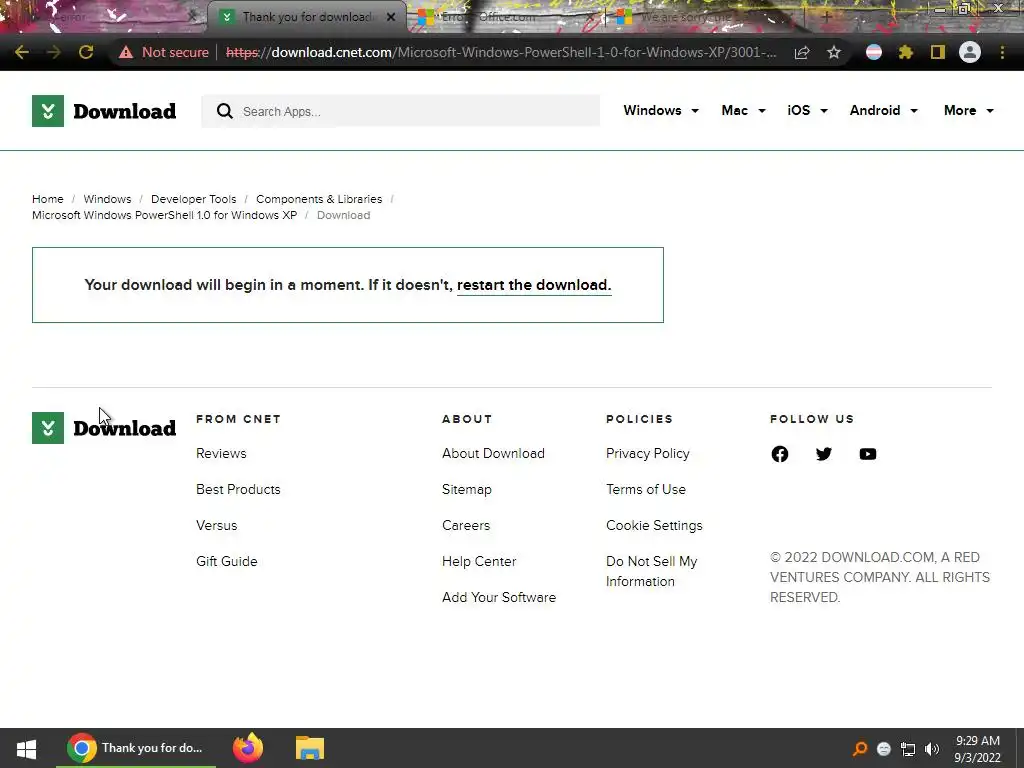Image resolution: width=1024 pixels, height=768 pixels.
Task: Open Cookie Settings link
Action: tap(654, 525)
